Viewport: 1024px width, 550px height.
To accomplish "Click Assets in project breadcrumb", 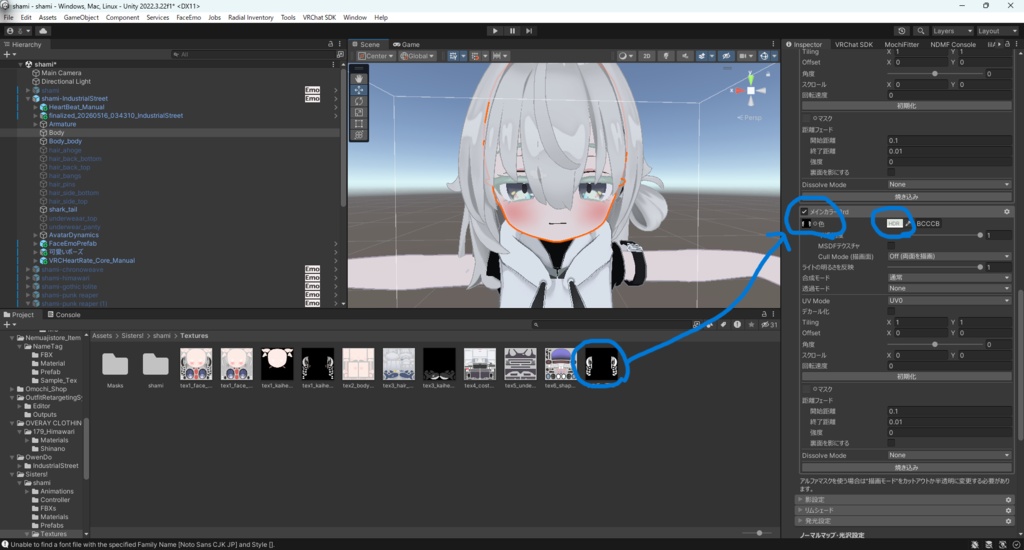I will [102, 336].
